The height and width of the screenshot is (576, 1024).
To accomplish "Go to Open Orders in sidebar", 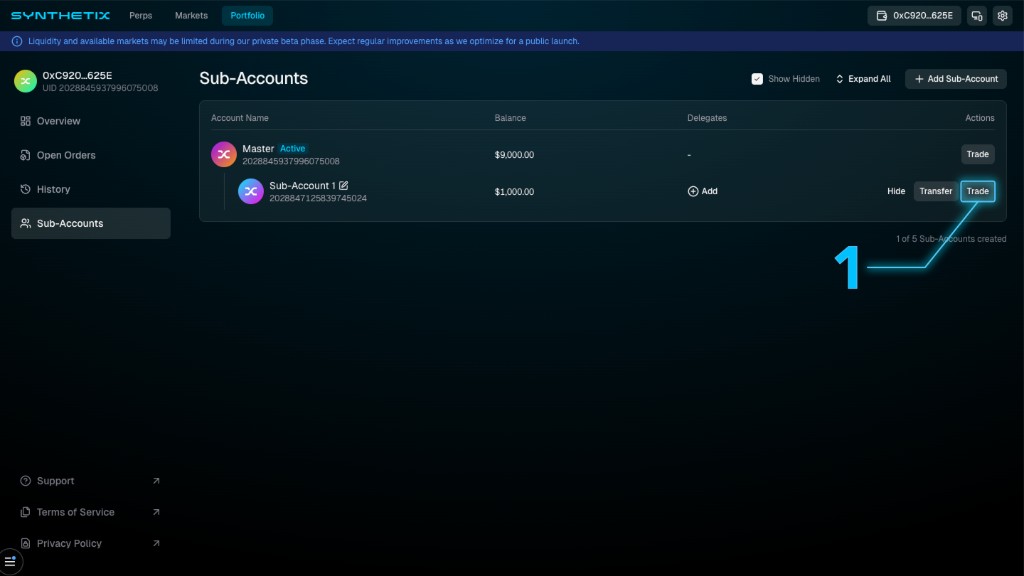I will [91, 155].
